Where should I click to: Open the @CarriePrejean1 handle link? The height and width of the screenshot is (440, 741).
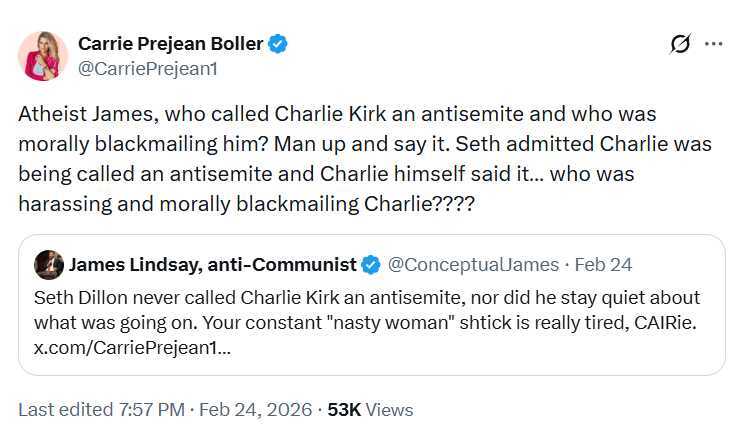pyautogui.click(x=147, y=69)
